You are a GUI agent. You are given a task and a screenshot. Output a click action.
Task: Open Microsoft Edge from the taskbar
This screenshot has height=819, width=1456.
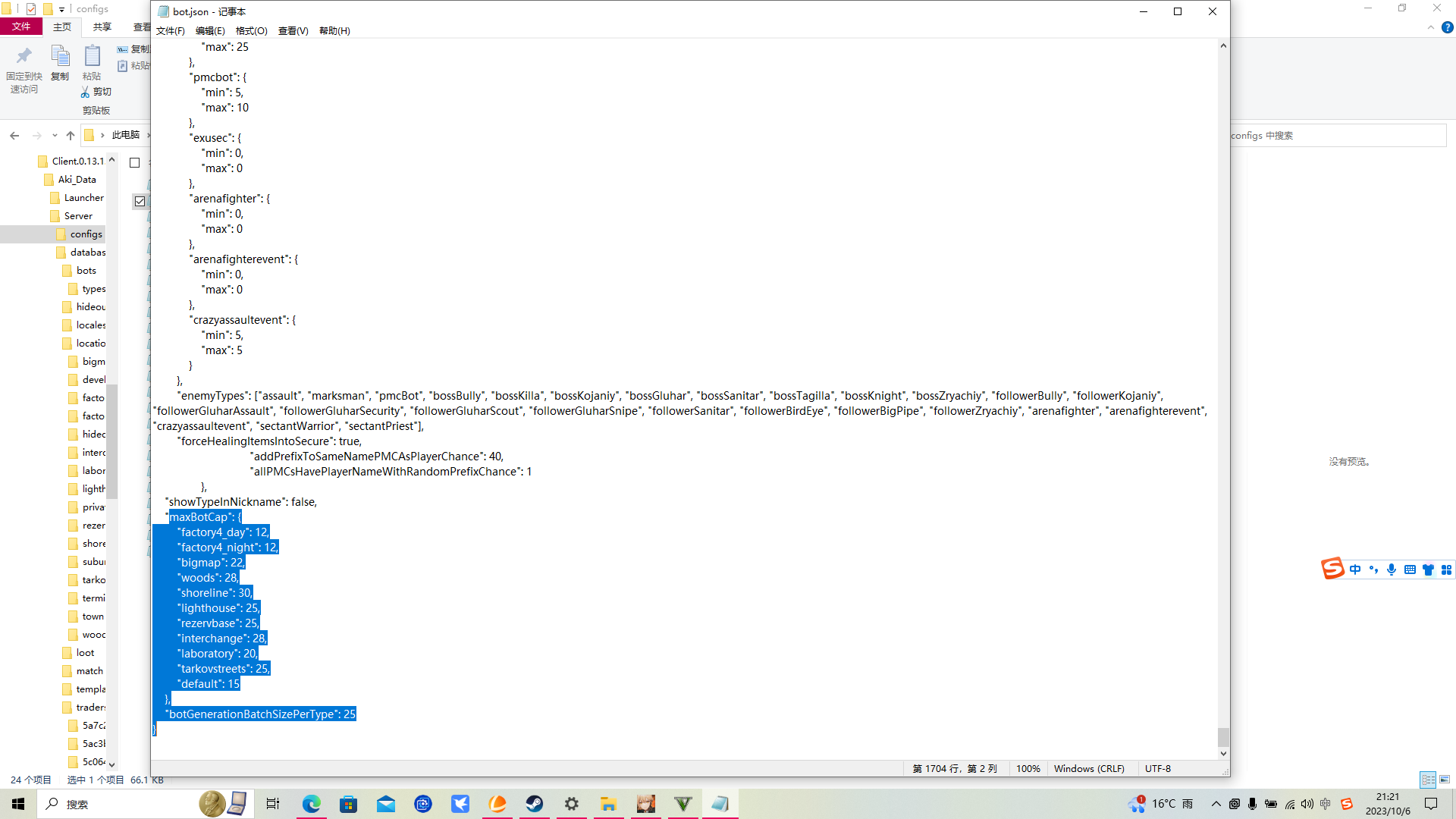[x=312, y=804]
